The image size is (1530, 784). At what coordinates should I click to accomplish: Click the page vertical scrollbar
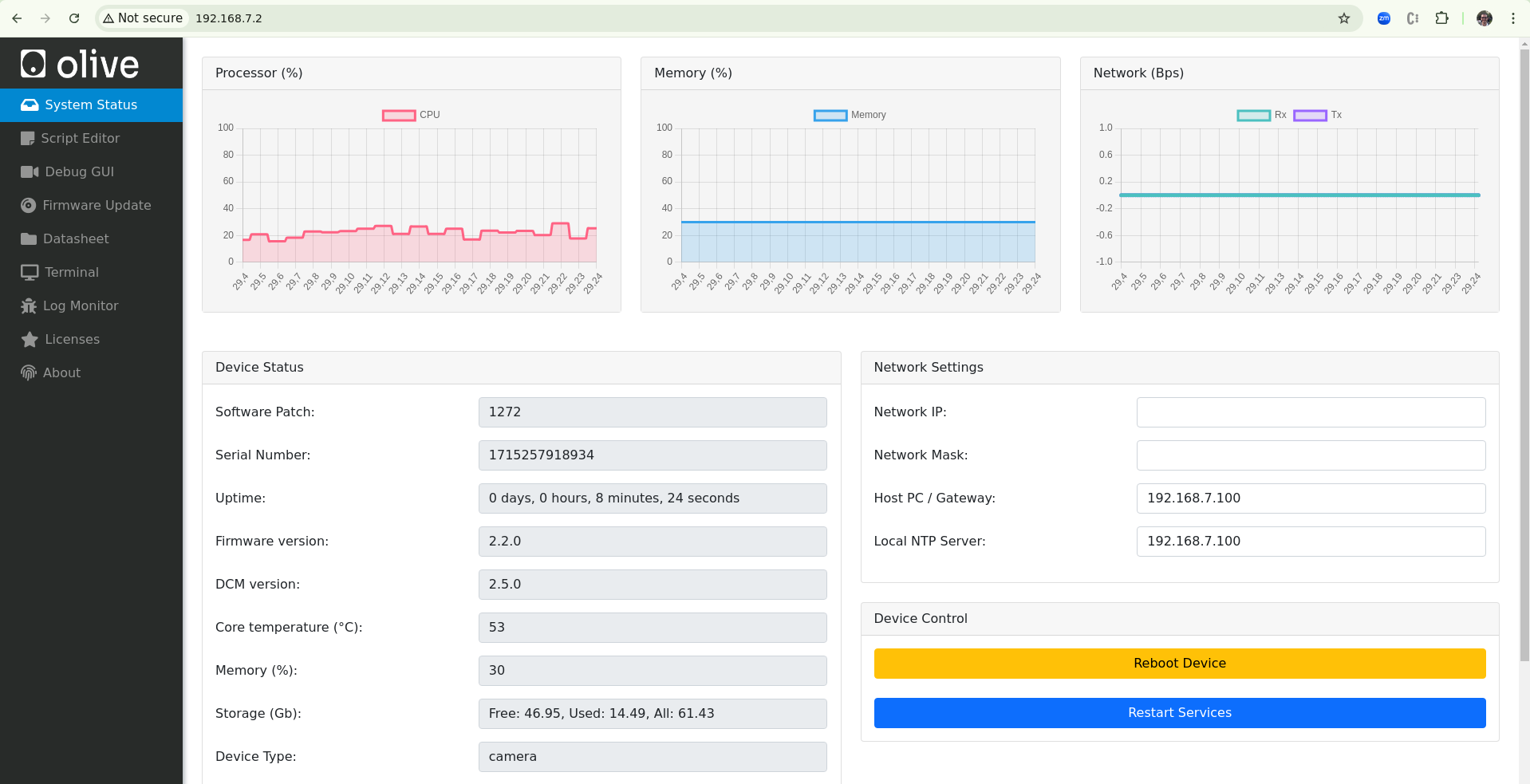[1524, 355]
